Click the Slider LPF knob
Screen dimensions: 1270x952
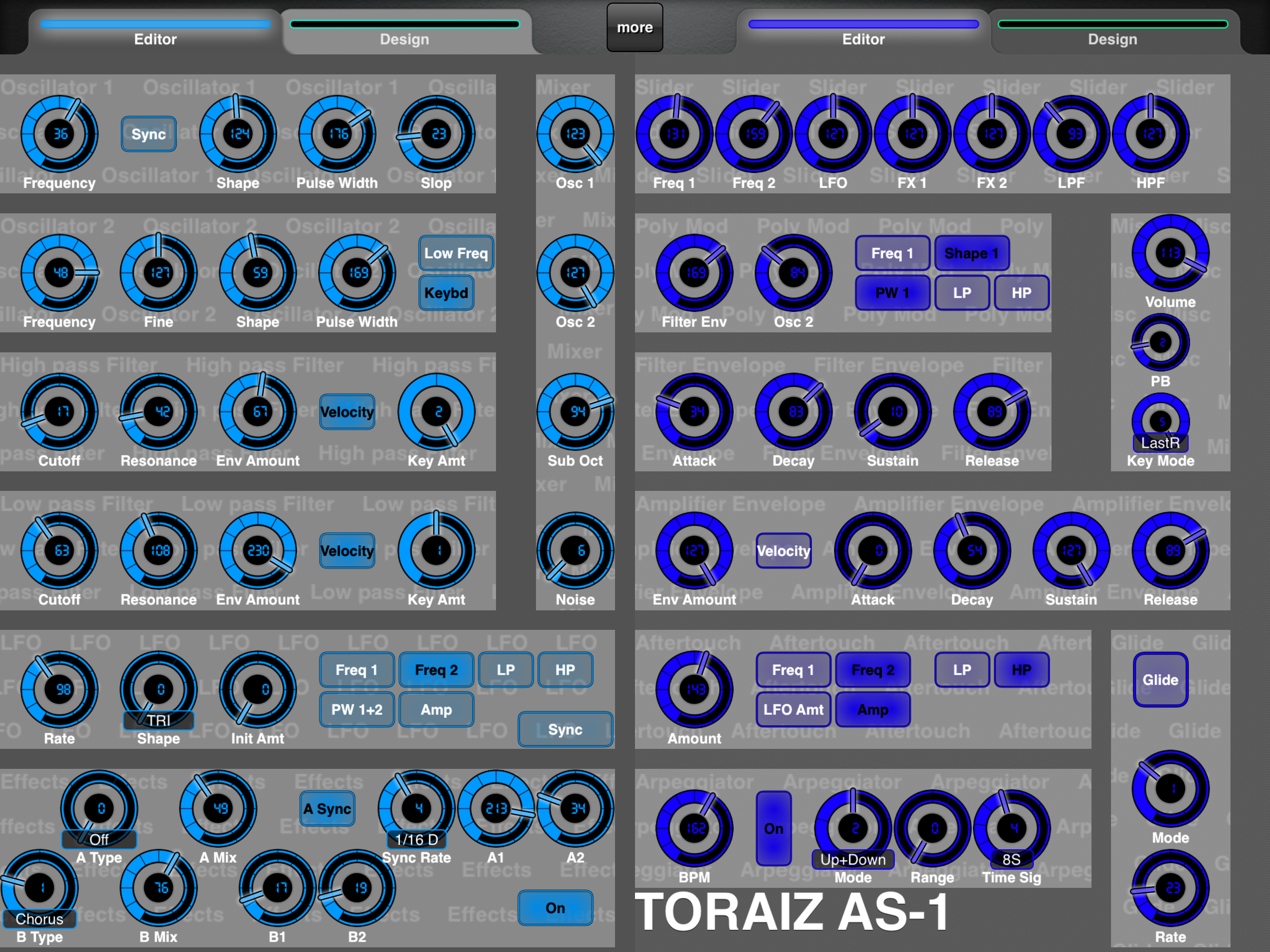click(1072, 134)
